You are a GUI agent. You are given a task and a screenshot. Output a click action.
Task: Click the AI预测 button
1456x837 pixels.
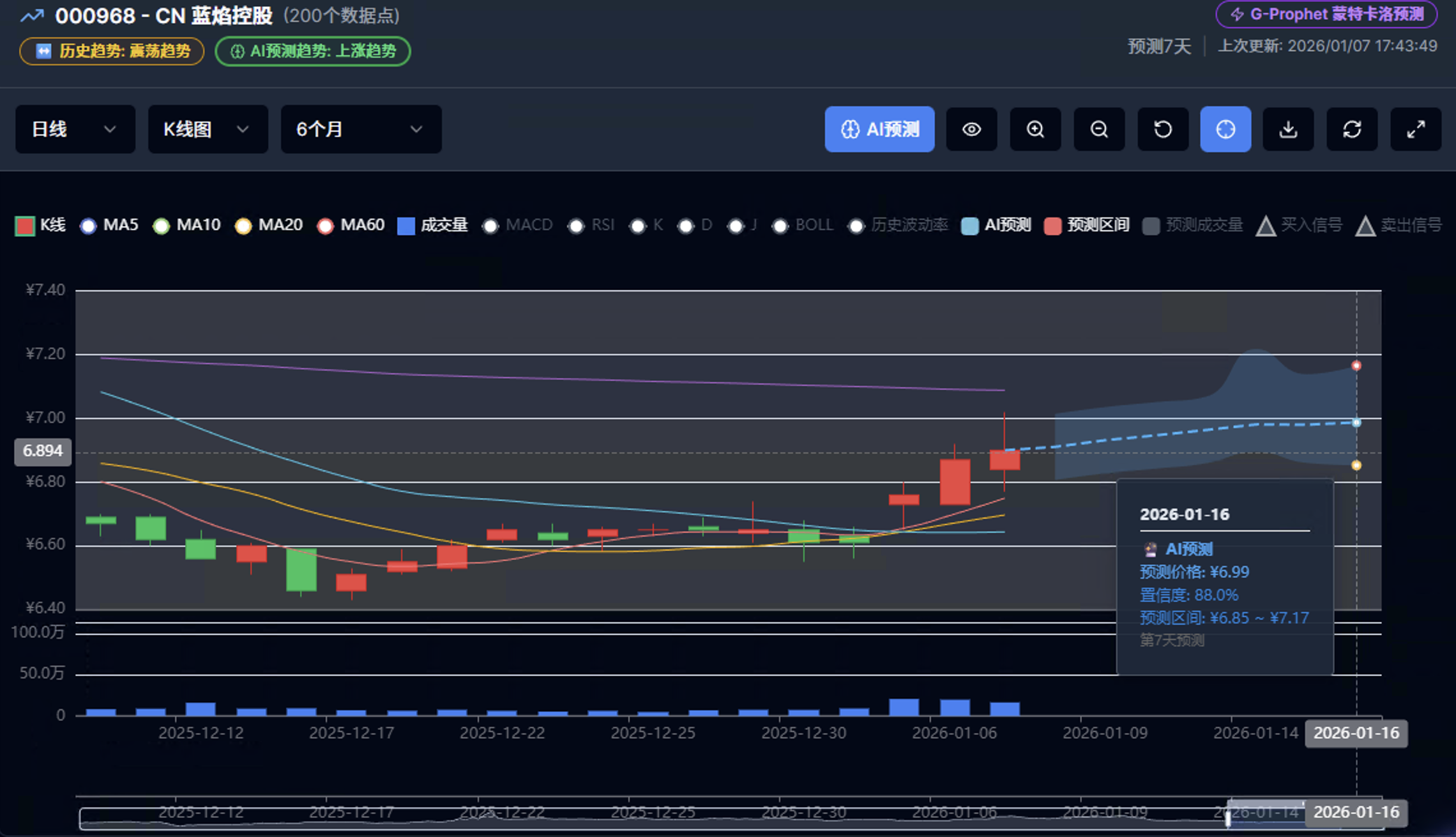(879, 129)
